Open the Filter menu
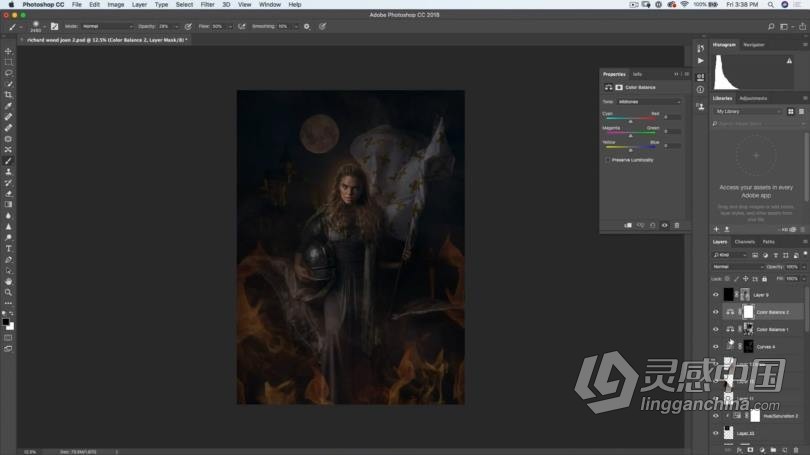810x455 pixels. 207,5
